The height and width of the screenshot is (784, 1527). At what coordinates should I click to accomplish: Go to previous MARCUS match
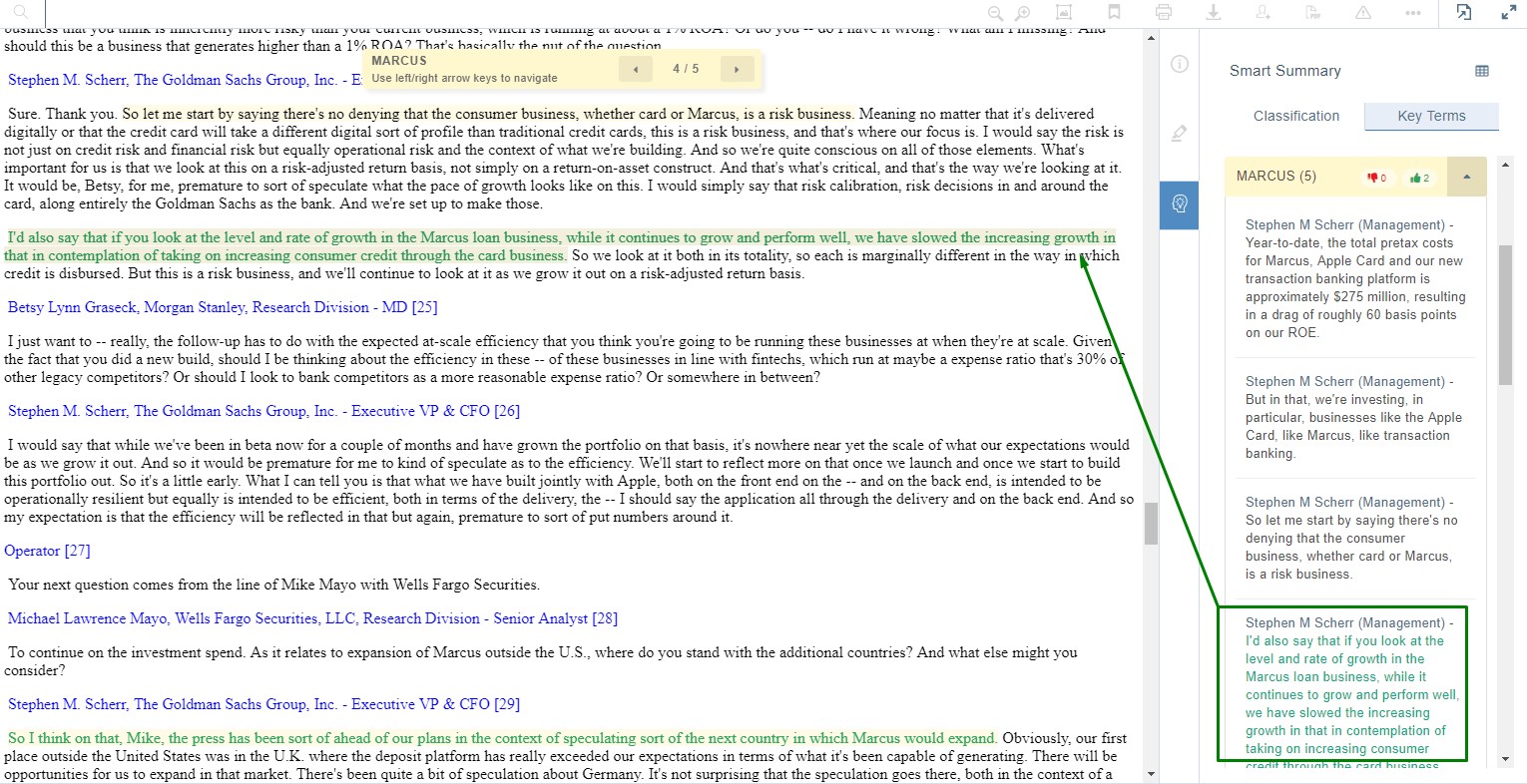(x=636, y=69)
